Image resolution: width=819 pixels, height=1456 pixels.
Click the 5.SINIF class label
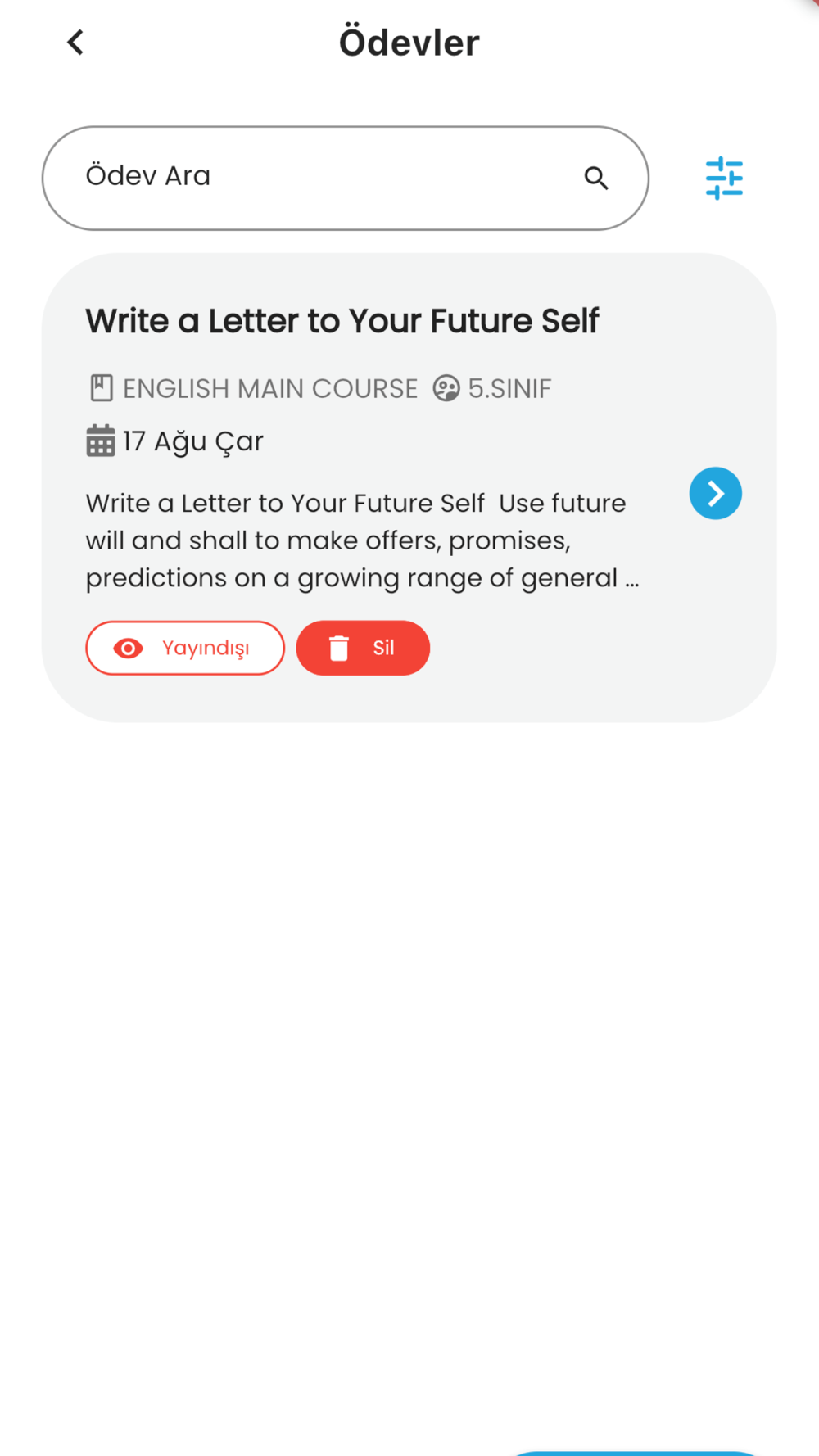click(509, 388)
